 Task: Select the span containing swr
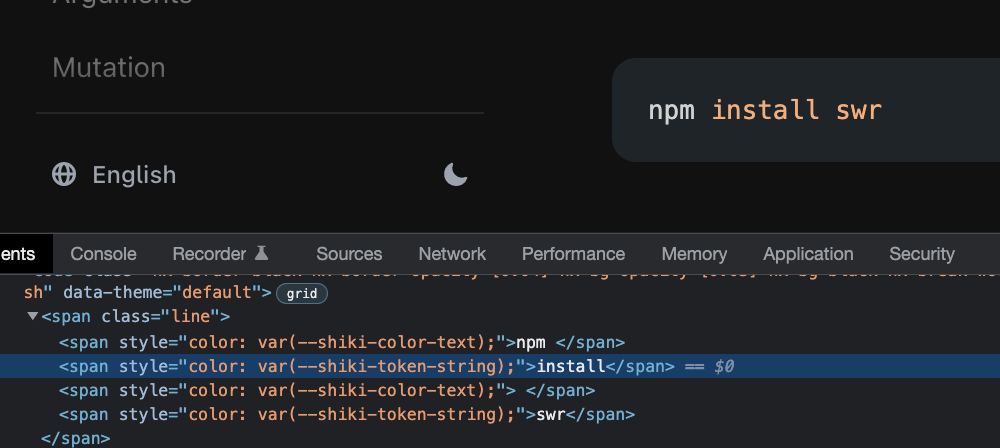pyautogui.click(x=347, y=414)
